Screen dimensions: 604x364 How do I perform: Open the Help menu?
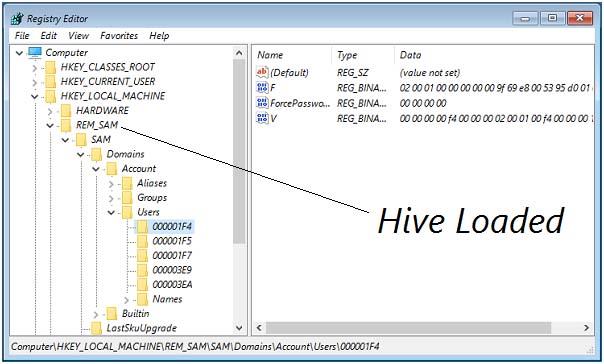(159, 36)
